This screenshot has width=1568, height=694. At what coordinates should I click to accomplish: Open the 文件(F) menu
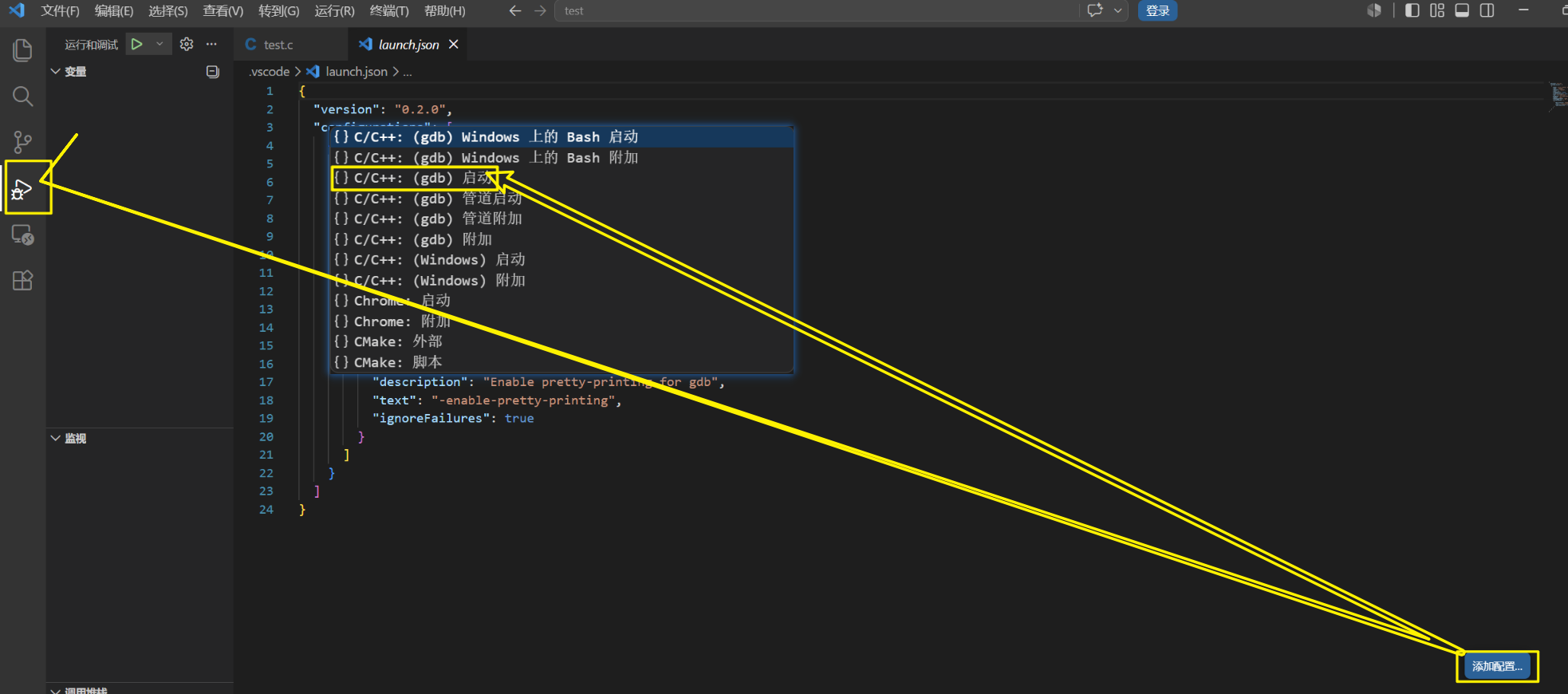60,10
